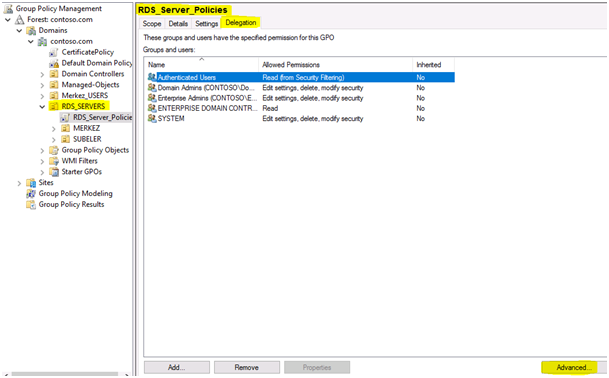
Task: Click the Domain Admins group icon
Action: point(152,88)
